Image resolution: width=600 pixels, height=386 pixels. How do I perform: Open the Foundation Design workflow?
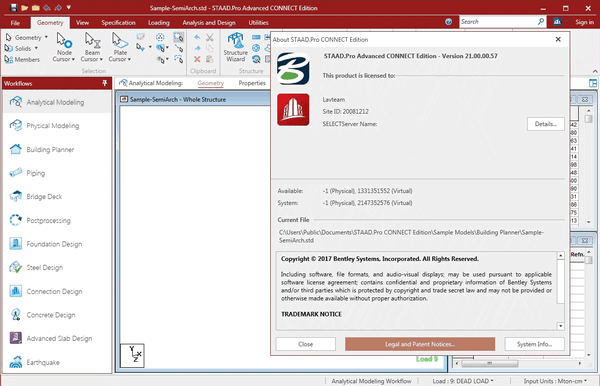[x=57, y=244]
